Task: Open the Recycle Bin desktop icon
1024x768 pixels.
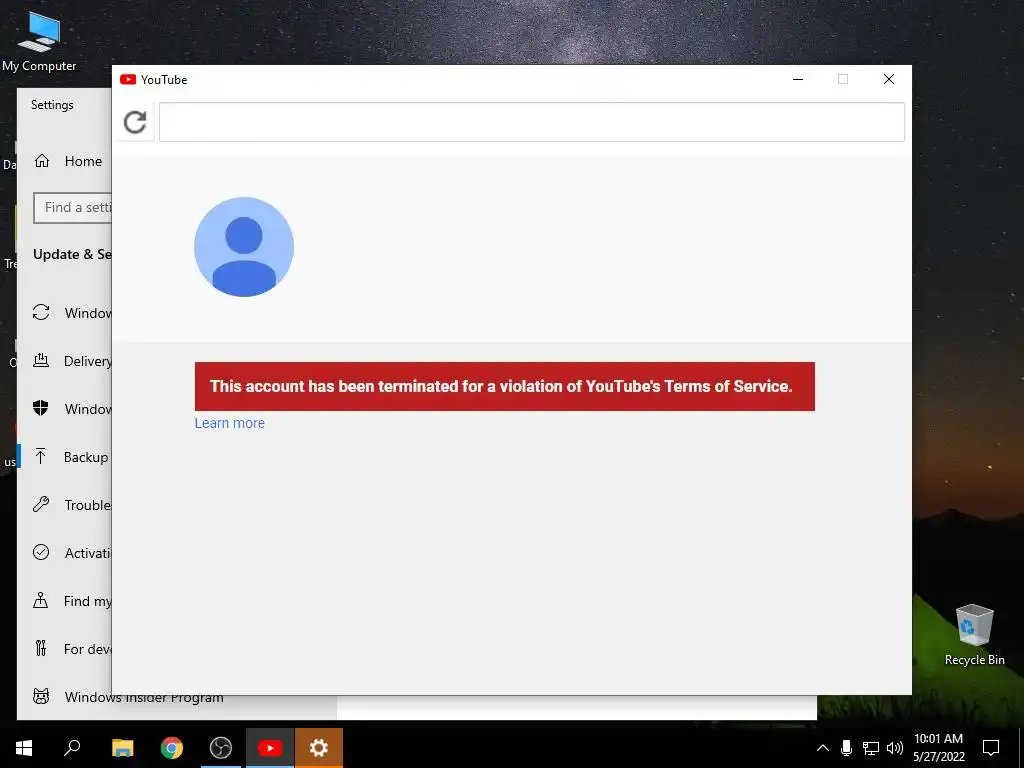Action: click(974, 635)
